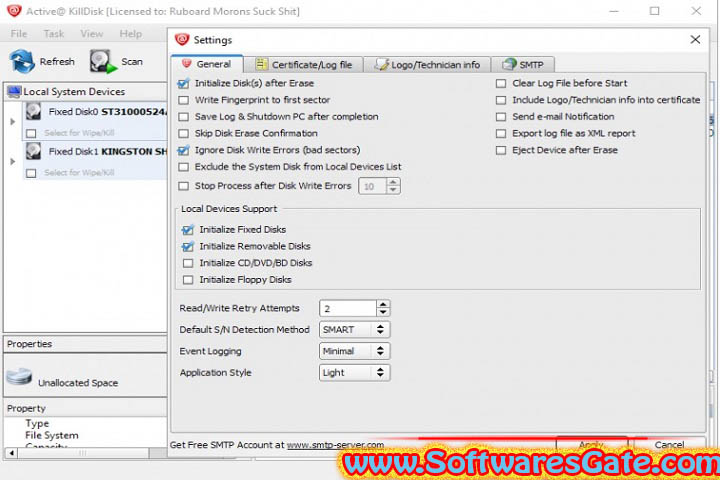This screenshot has height=480, width=720.
Task: Click the left arrow of horizontal scrollbar
Action: [11, 453]
